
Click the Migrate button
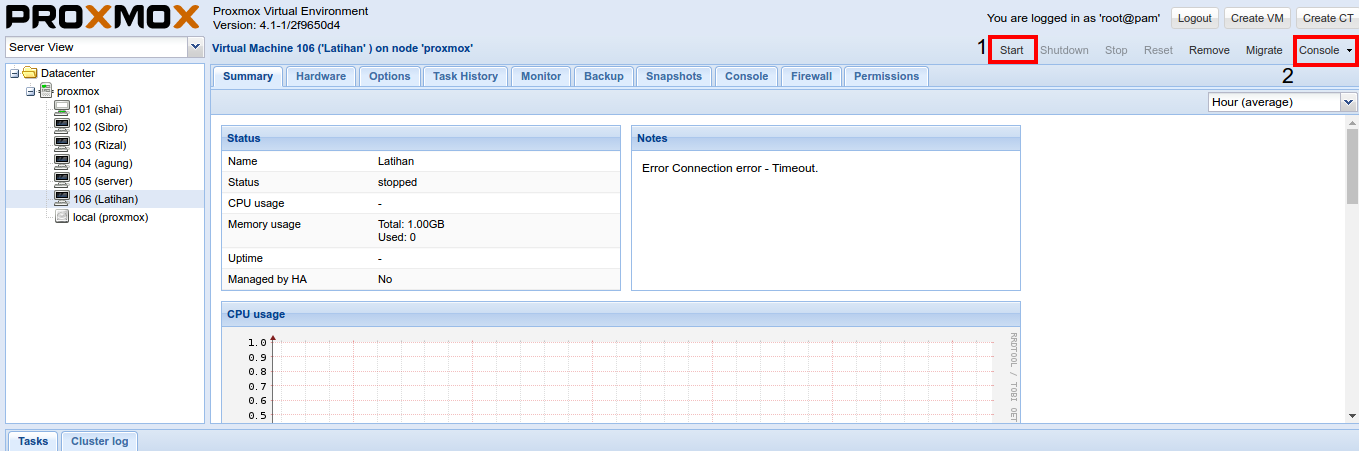(1264, 50)
